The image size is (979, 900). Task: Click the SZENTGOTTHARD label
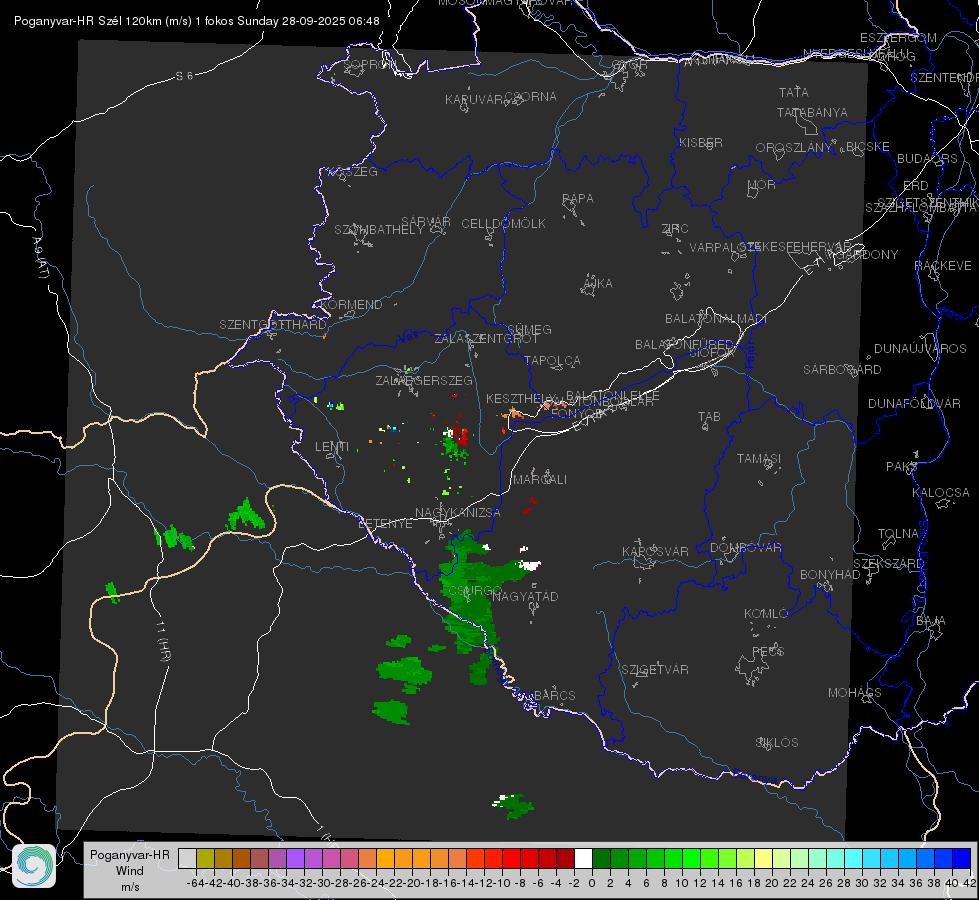pyautogui.click(x=273, y=325)
